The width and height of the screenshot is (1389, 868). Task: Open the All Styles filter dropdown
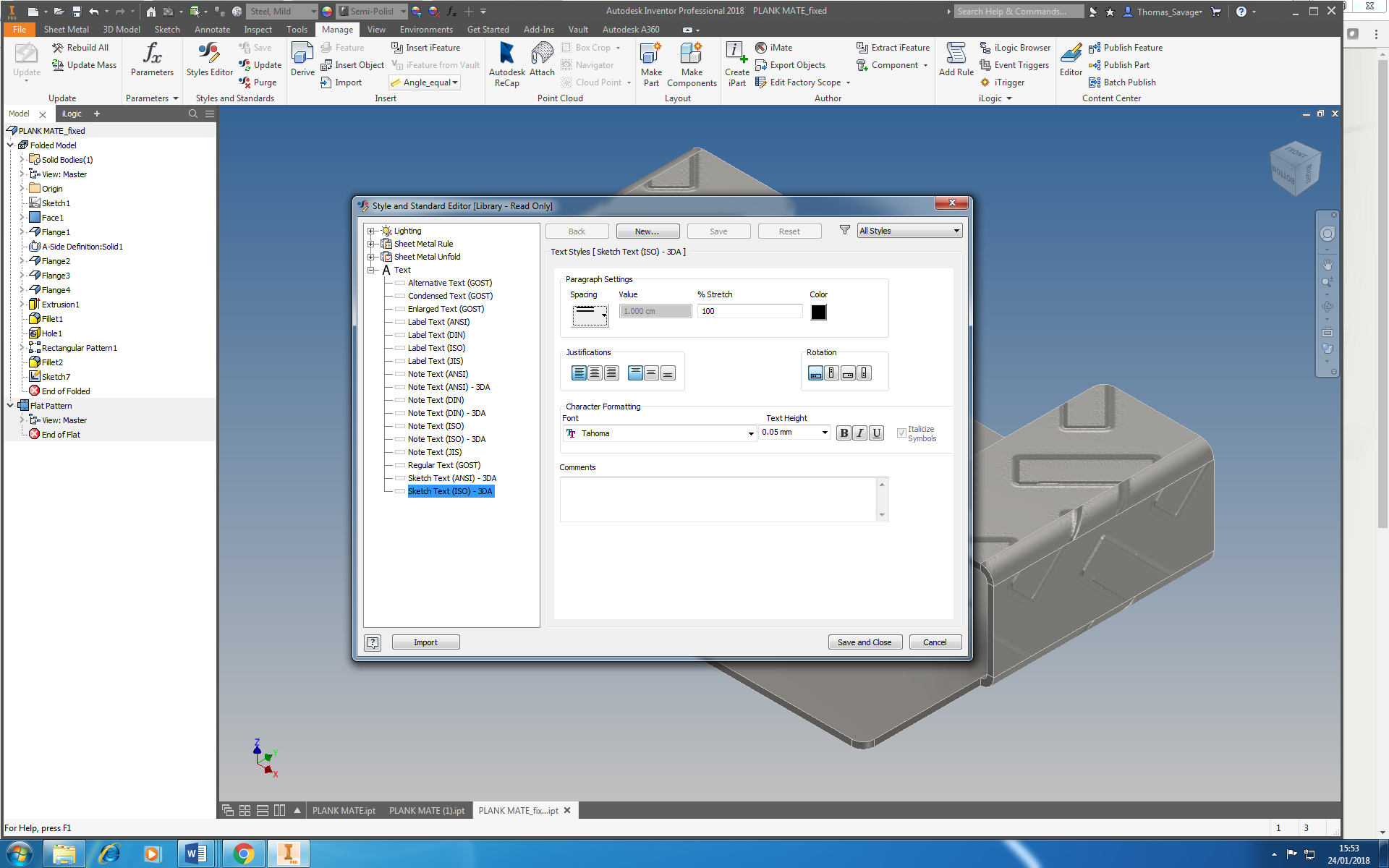(x=909, y=231)
